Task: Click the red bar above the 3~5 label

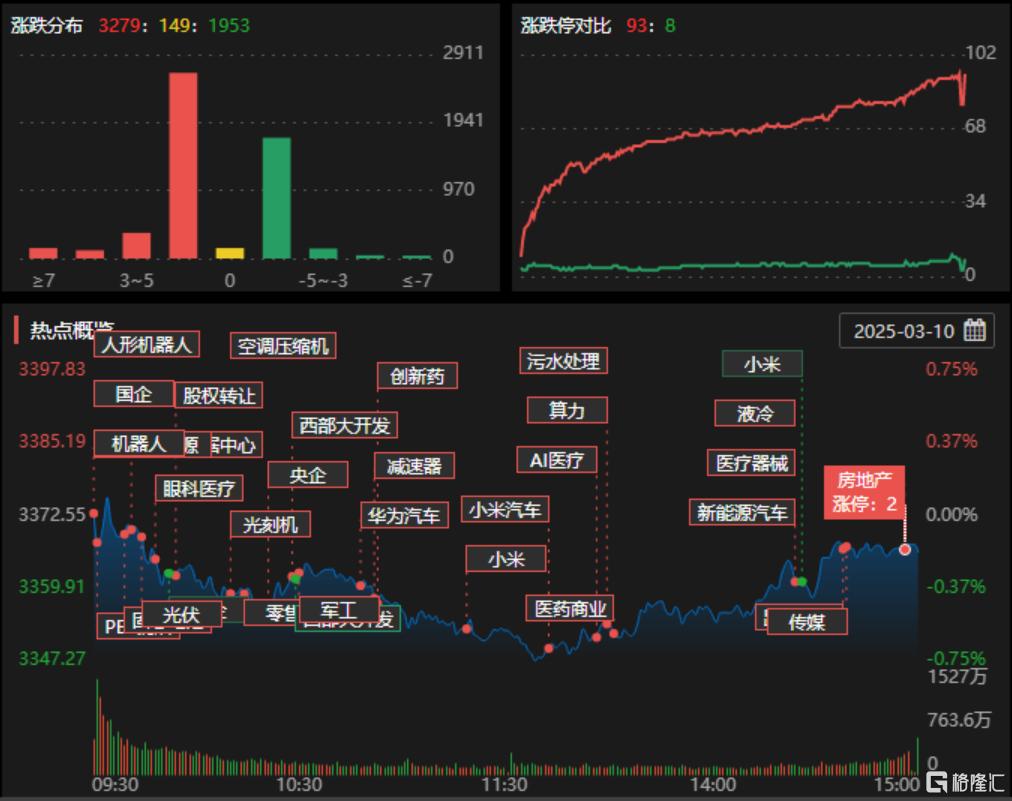Action: (x=136, y=245)
